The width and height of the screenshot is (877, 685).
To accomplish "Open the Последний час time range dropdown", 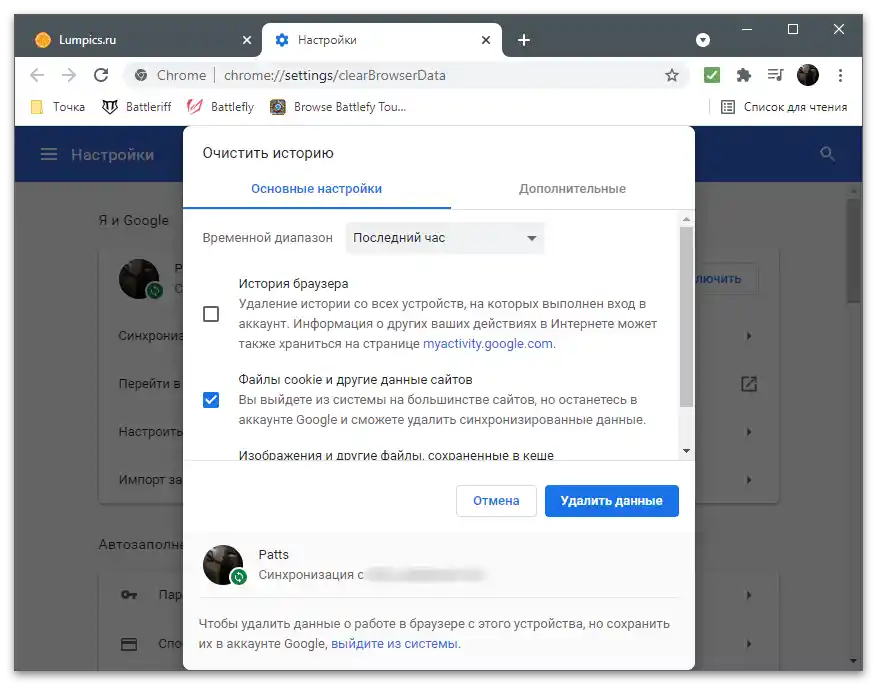I will (445, 238).
